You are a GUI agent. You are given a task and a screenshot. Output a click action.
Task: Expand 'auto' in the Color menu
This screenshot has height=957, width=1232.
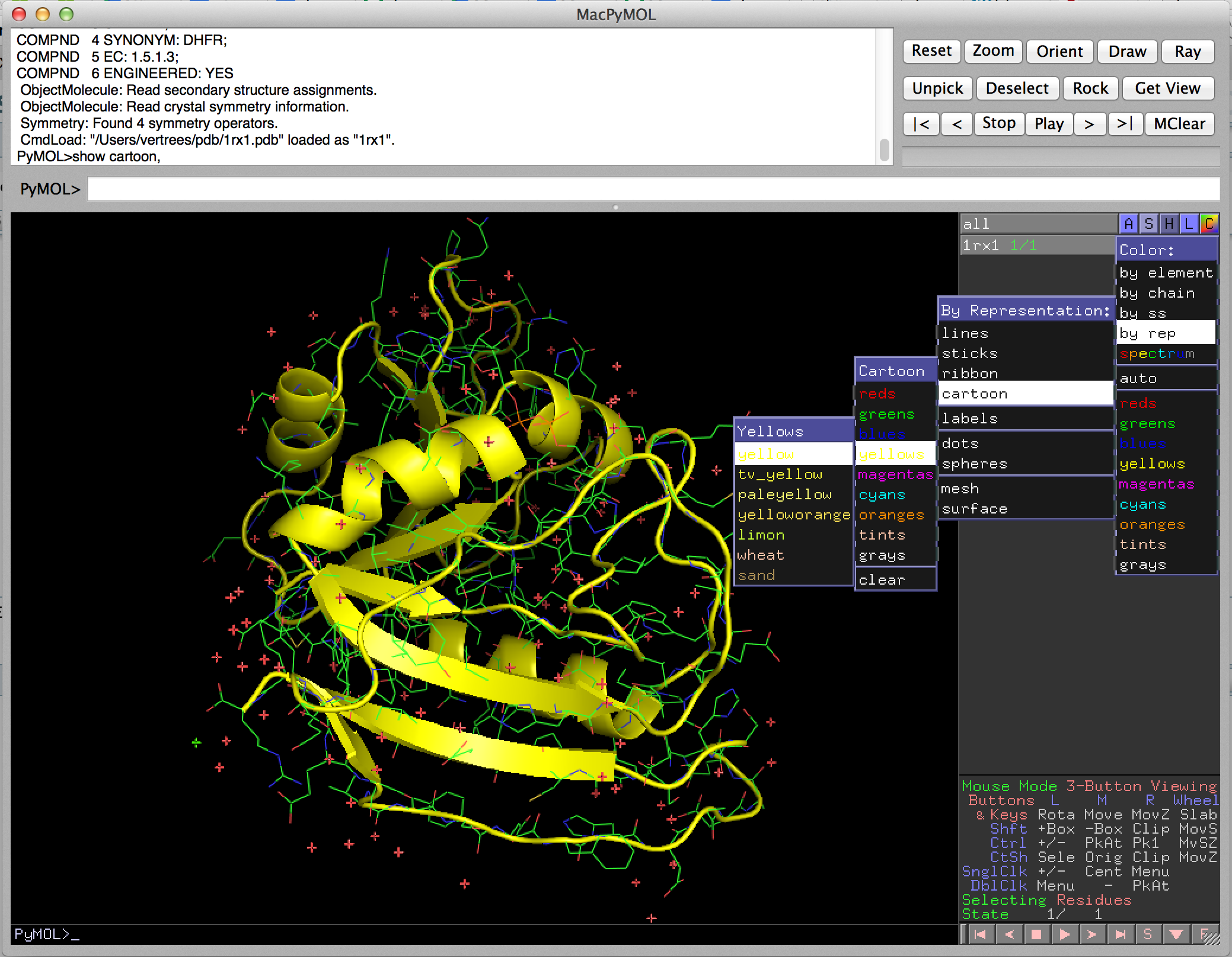[x=1166, y=378]
